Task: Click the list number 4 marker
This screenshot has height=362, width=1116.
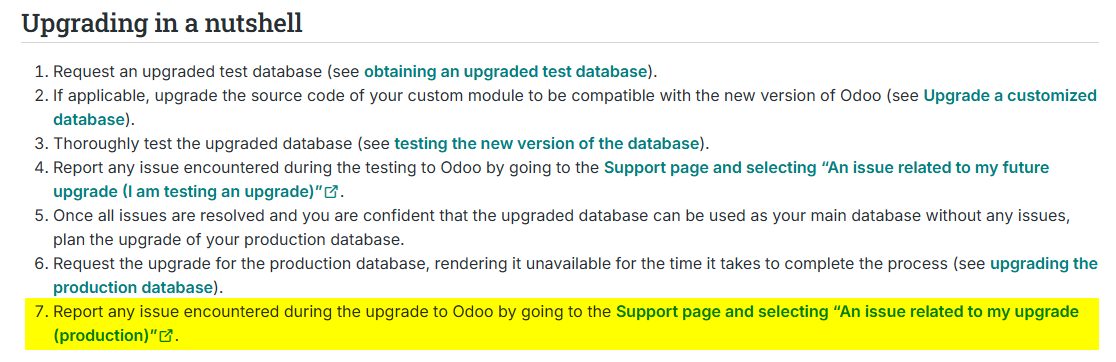Action: pos(41,168)
